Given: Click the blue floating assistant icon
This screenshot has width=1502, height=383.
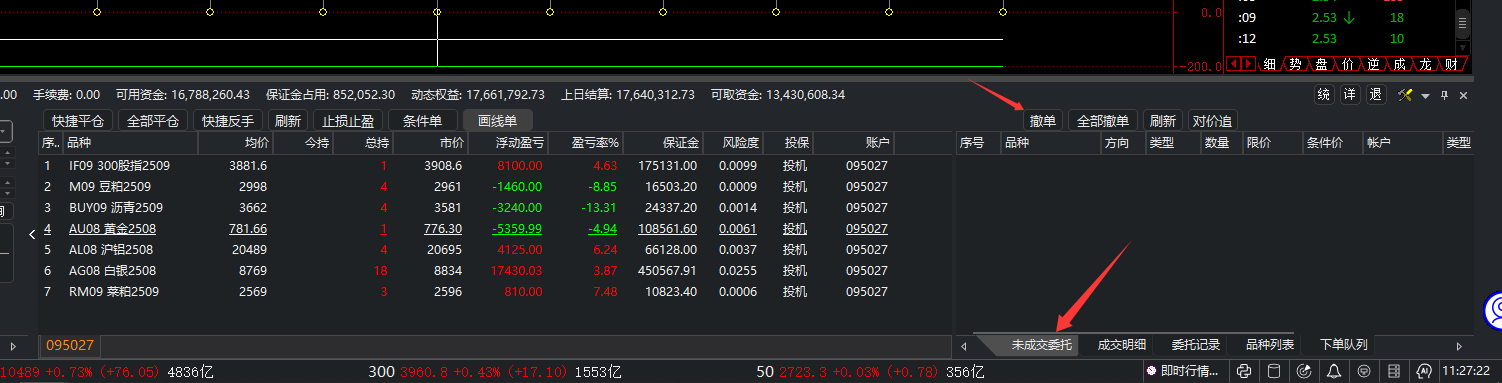Looking at the screenshot, I should coord(1494,310).
